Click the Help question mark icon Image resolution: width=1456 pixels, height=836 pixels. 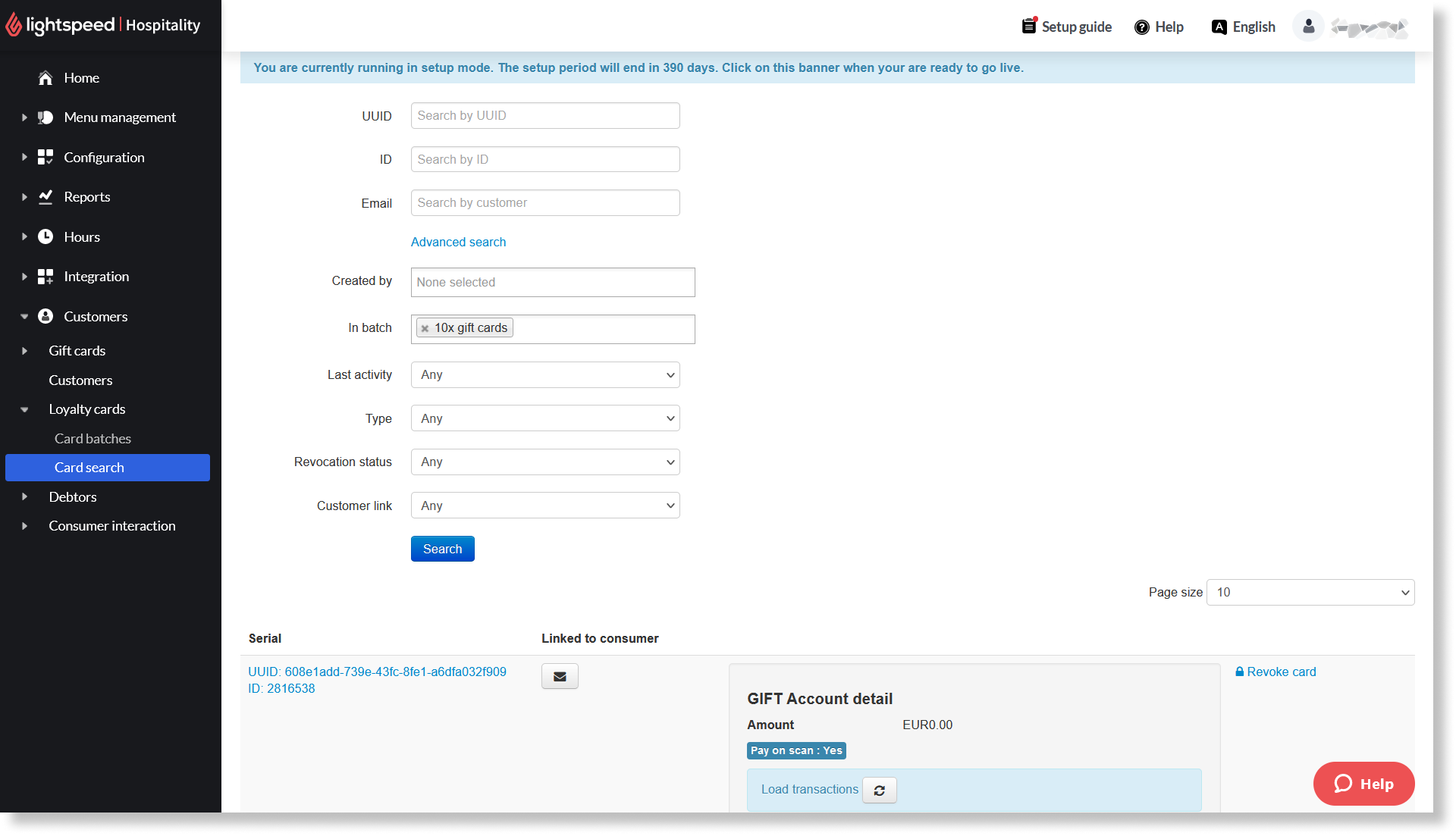[x=1142, y=27]
